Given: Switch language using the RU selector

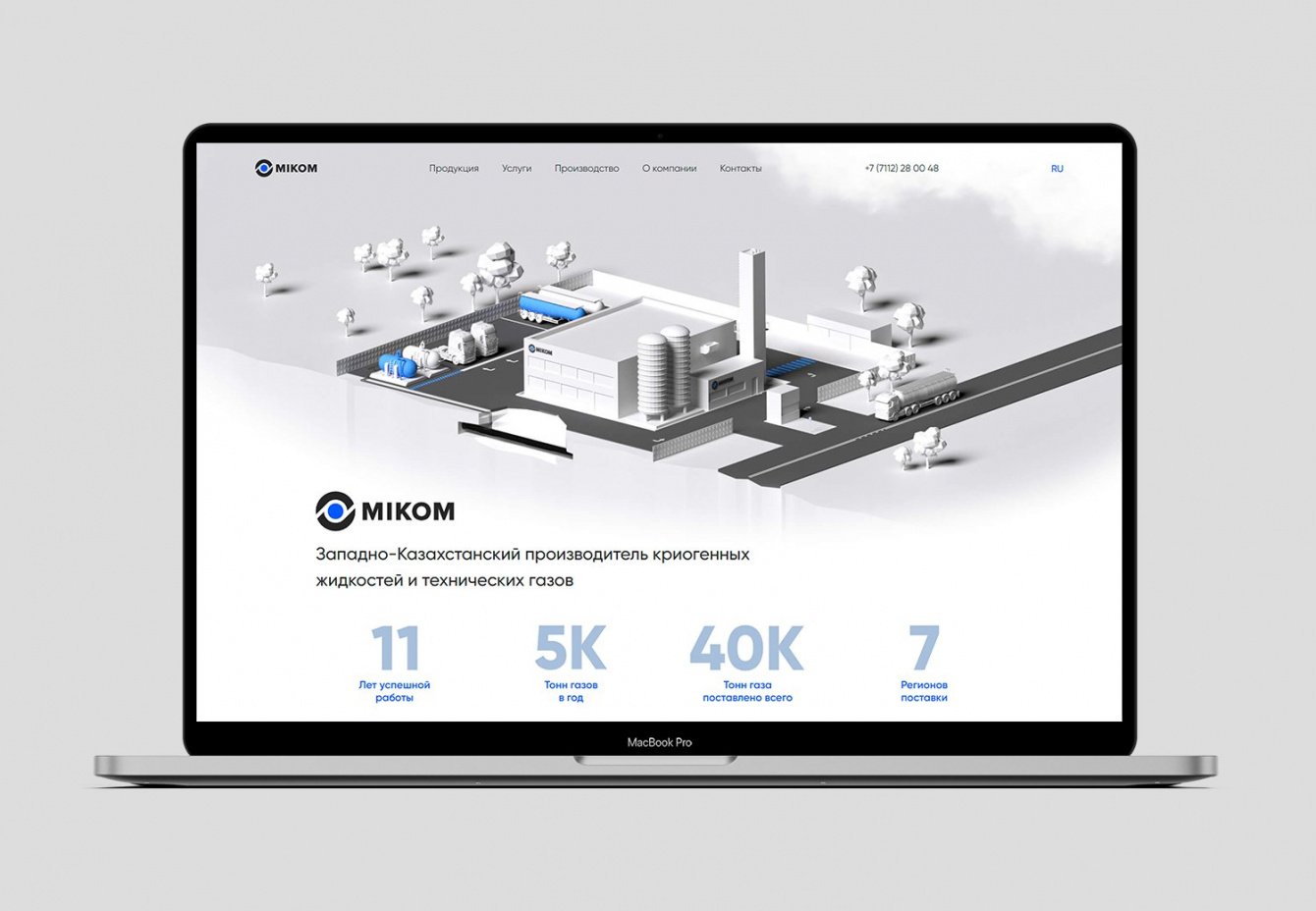Looking at the screenshot, I should (1057, 169).
